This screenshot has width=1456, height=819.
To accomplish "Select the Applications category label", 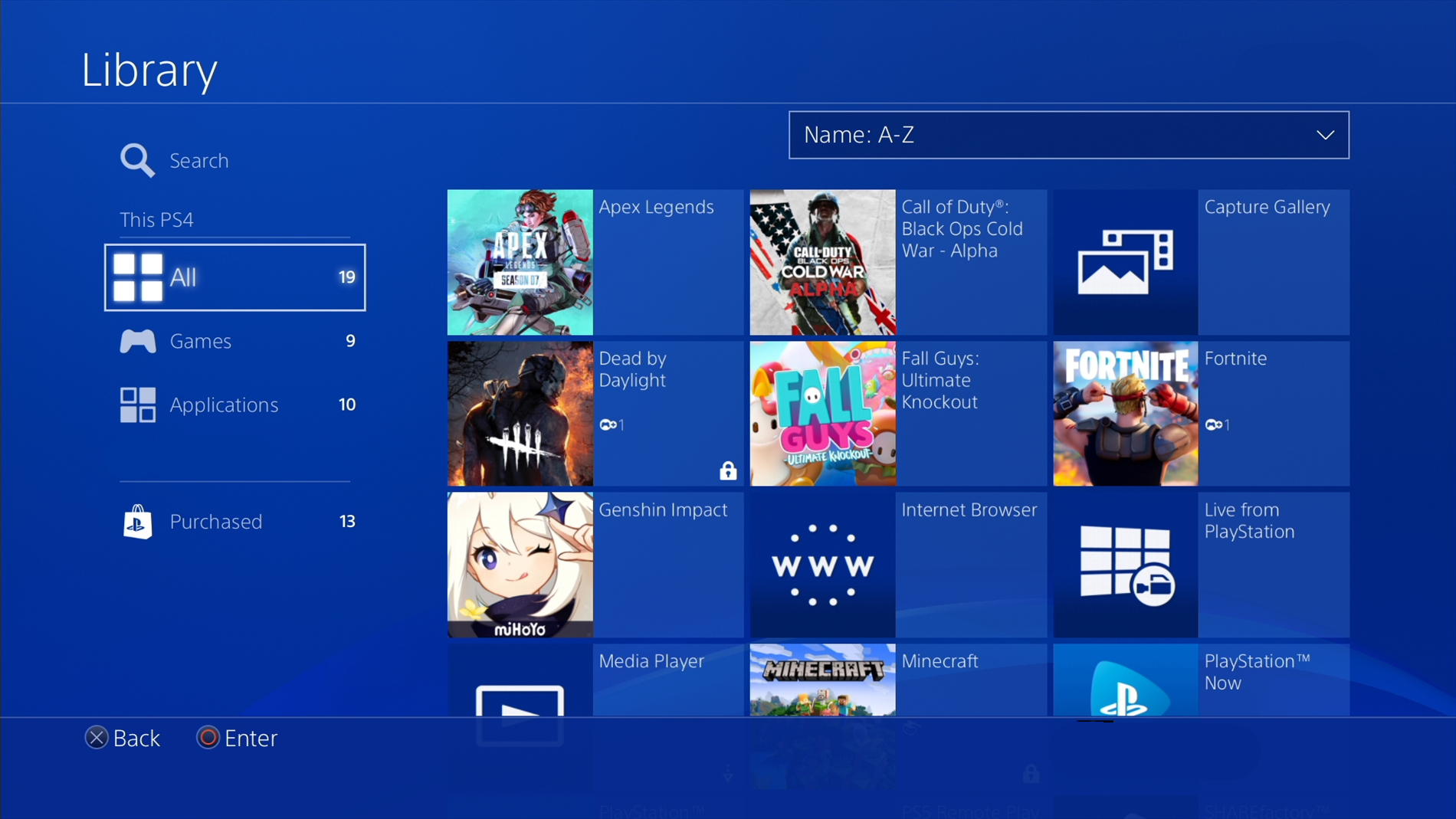I will 224,405.
